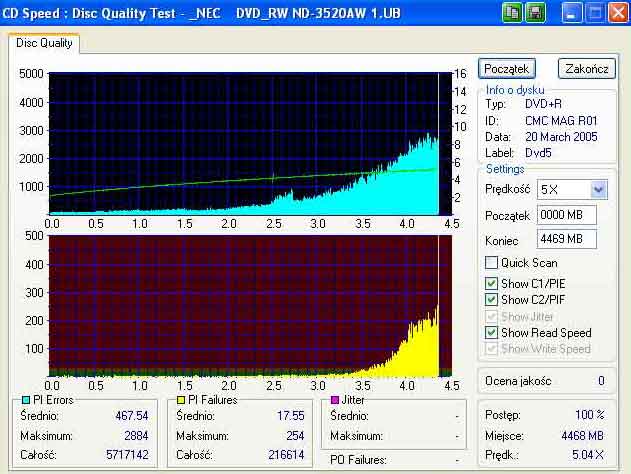Click the save screenshot floppy icon
Image resolution: width=631 pixels, height=474 pixels.
[x=535, y=12]
